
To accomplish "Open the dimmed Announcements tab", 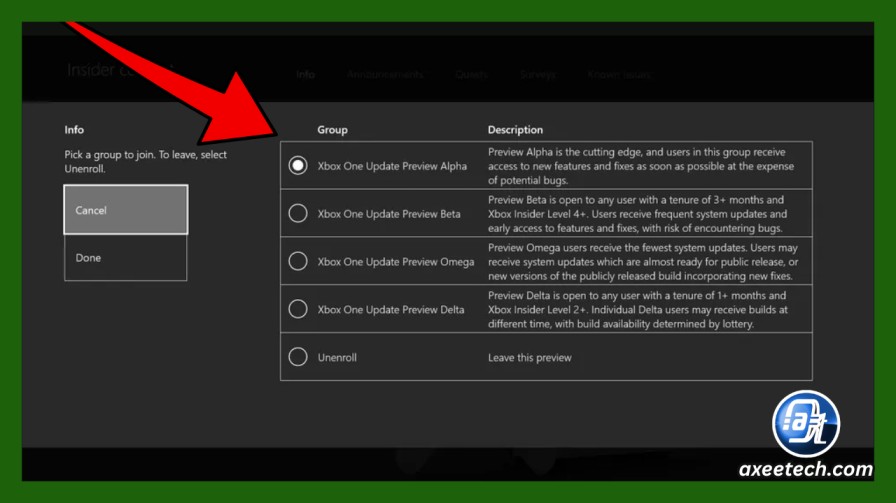I will tap(385, 74).
